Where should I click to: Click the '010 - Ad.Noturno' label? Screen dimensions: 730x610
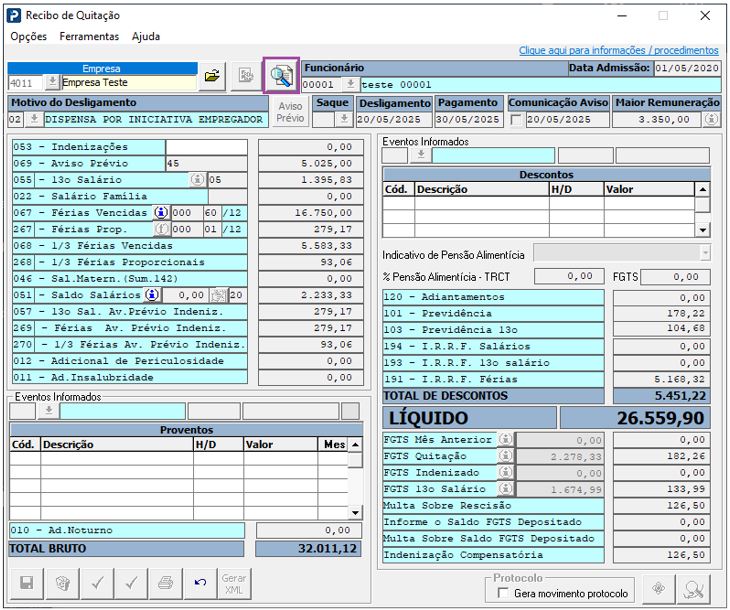point(127,530)
